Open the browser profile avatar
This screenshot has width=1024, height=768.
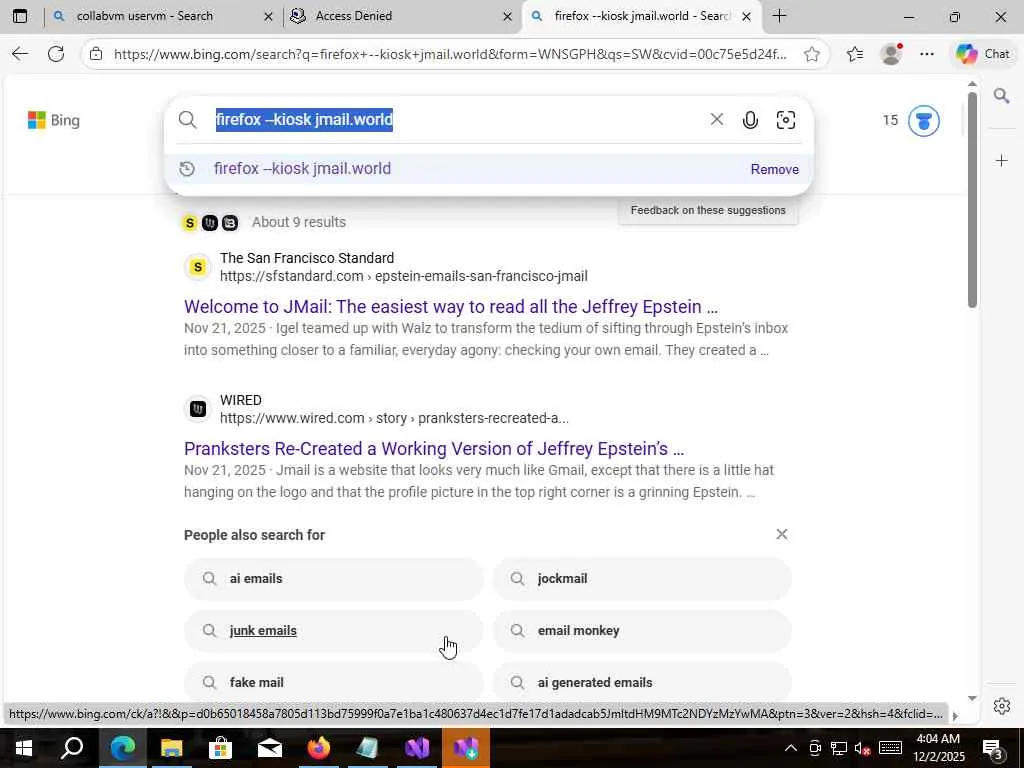(x=891, y=54)
